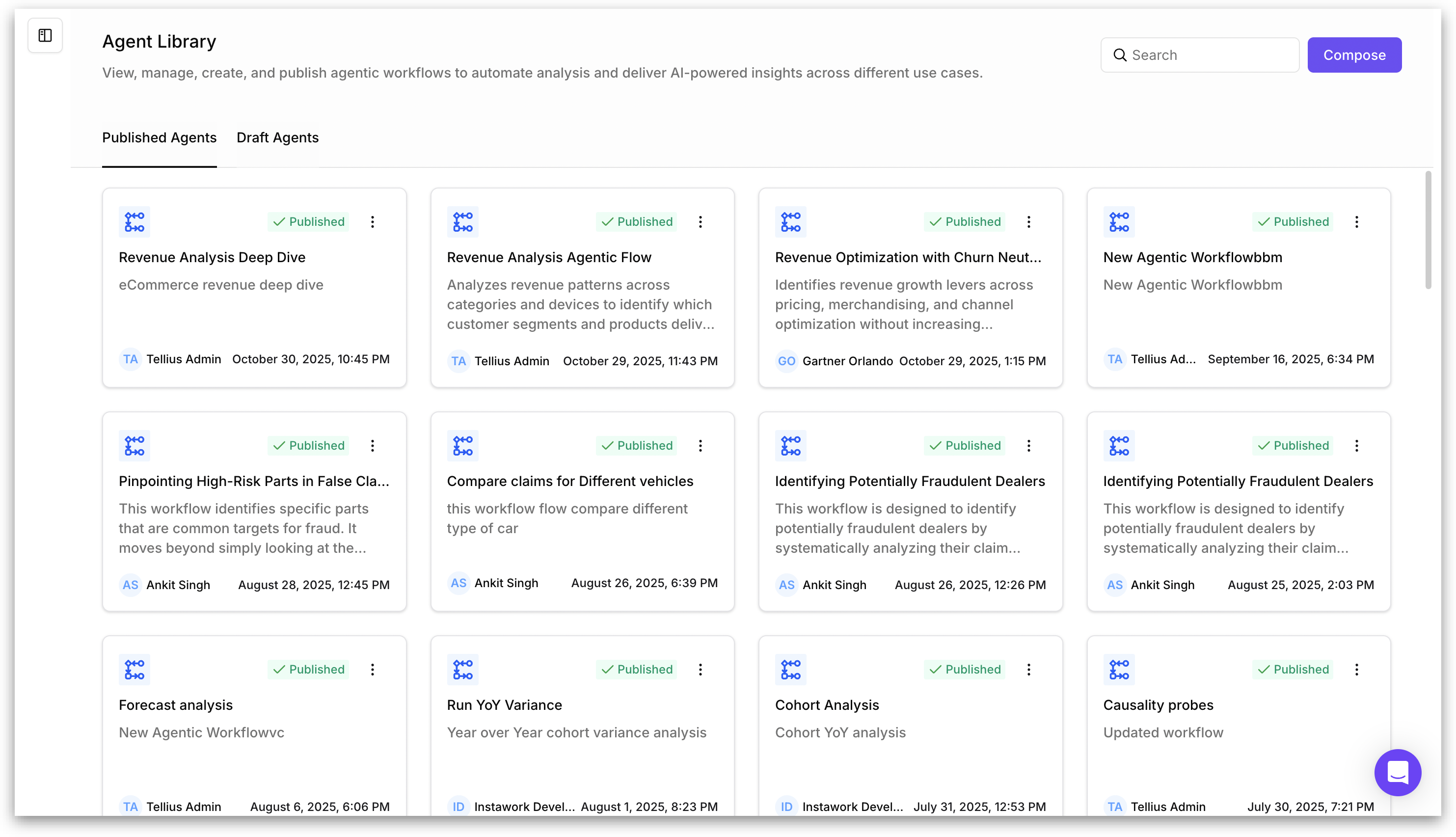Screen dimensions: 1456x837
Task: Click the workflow icon on the Cohort Analysis card
Action: point(790,669)
